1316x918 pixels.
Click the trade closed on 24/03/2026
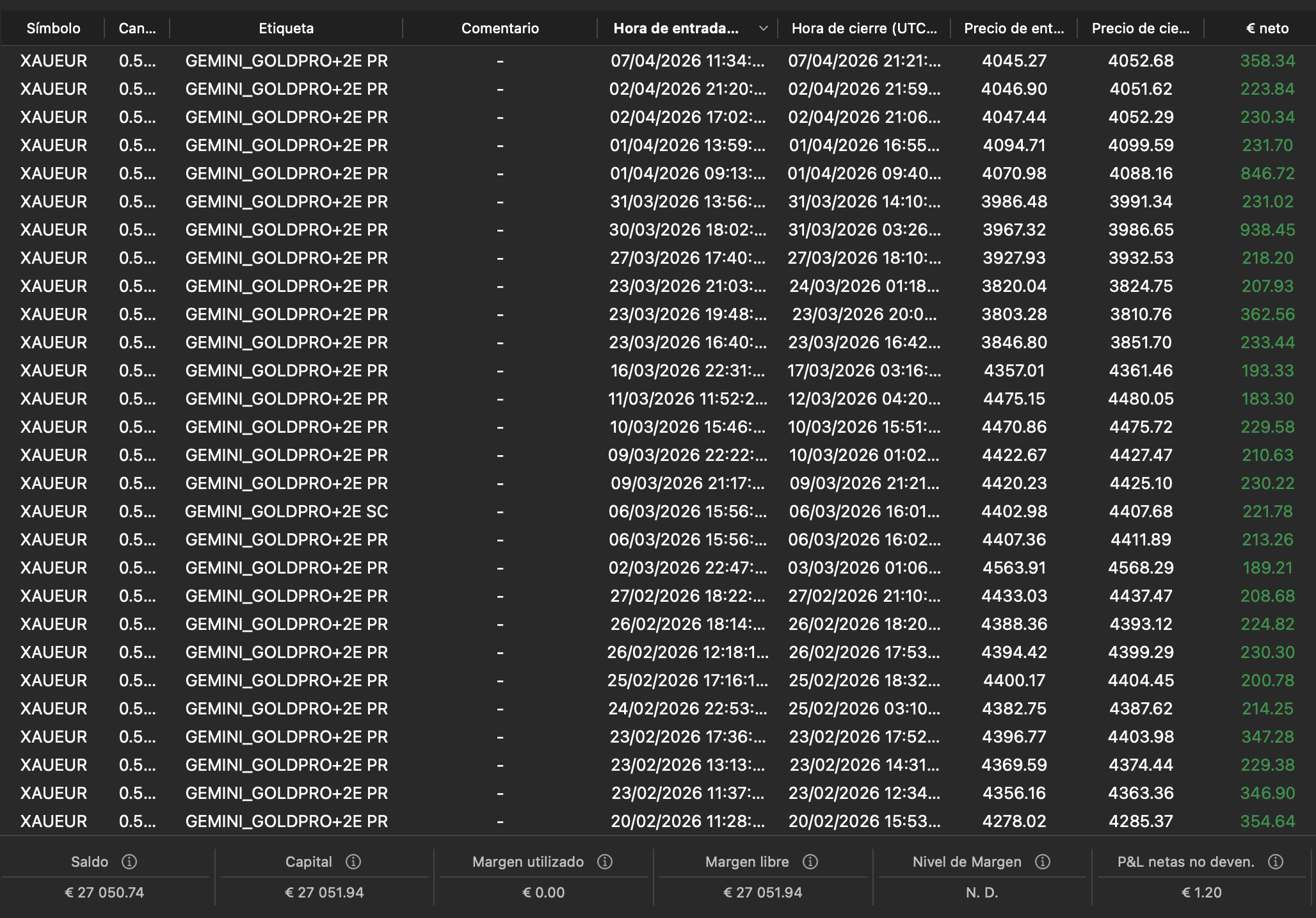pyautogui.click(x=640, y=286)
